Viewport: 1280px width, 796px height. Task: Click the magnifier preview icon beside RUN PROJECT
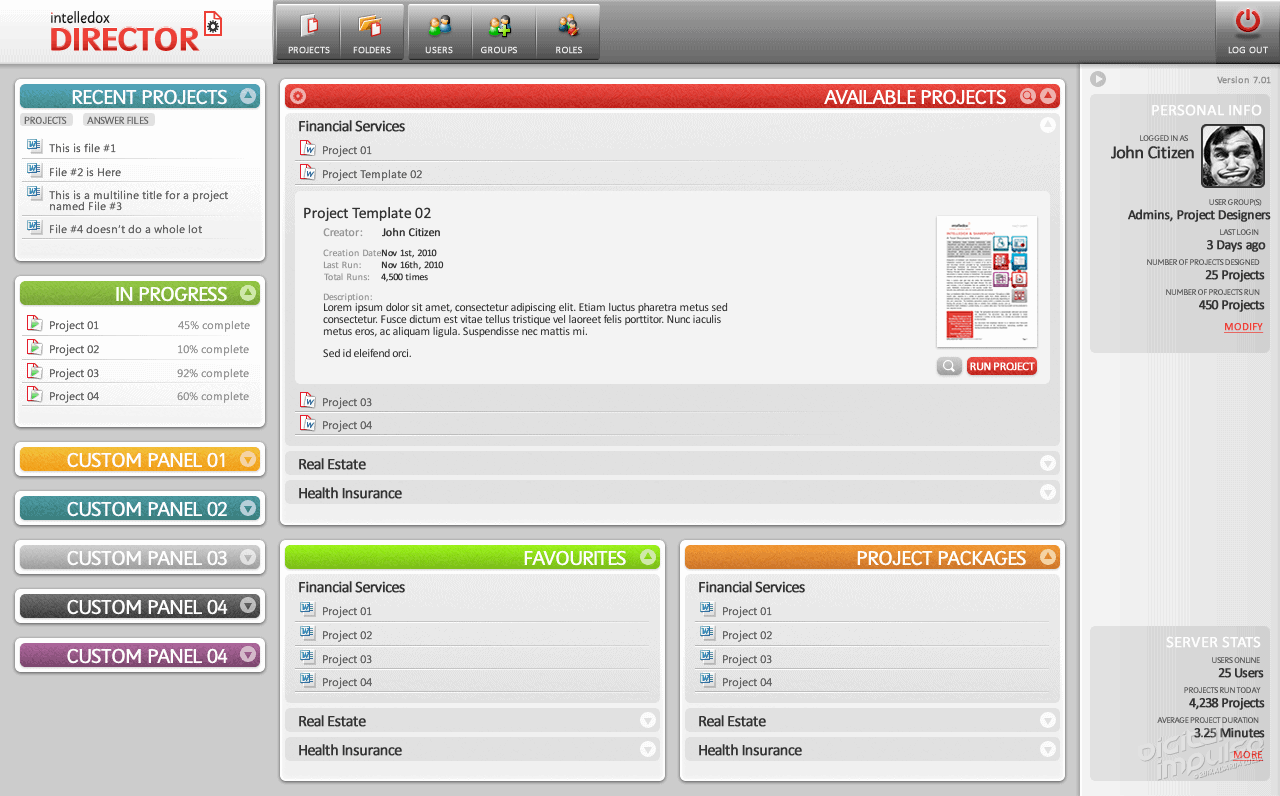click(x=948, y=366)
